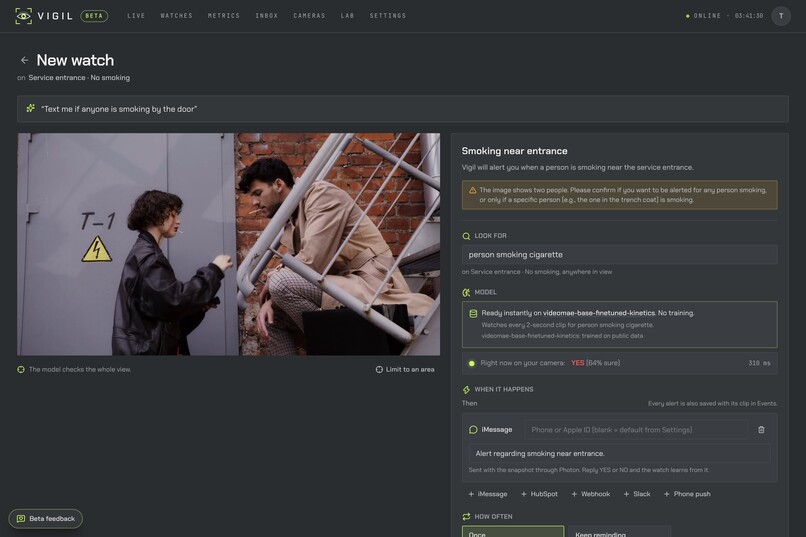
Task: Open the Cameras tab
Action: (309, 16)
